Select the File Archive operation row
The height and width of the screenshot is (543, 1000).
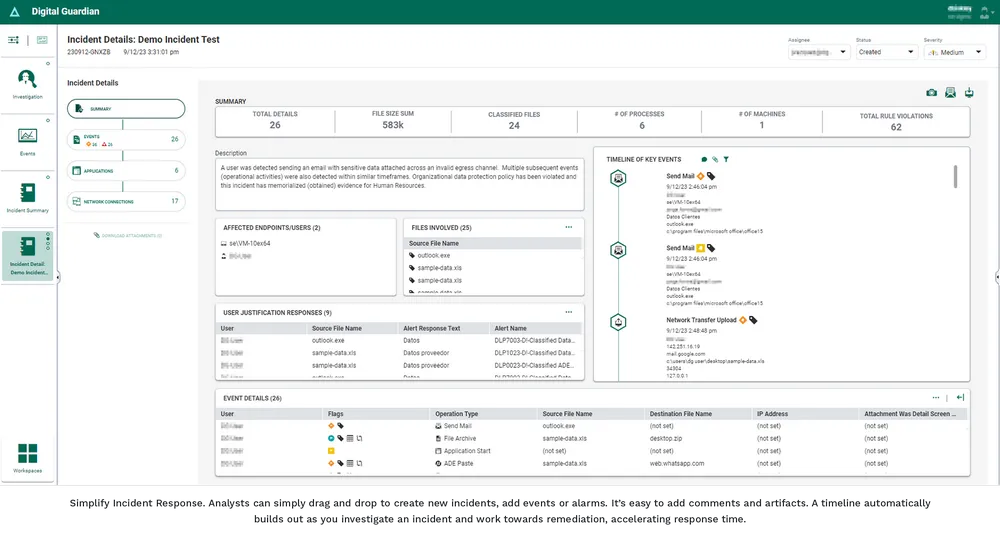click(592, 439)
